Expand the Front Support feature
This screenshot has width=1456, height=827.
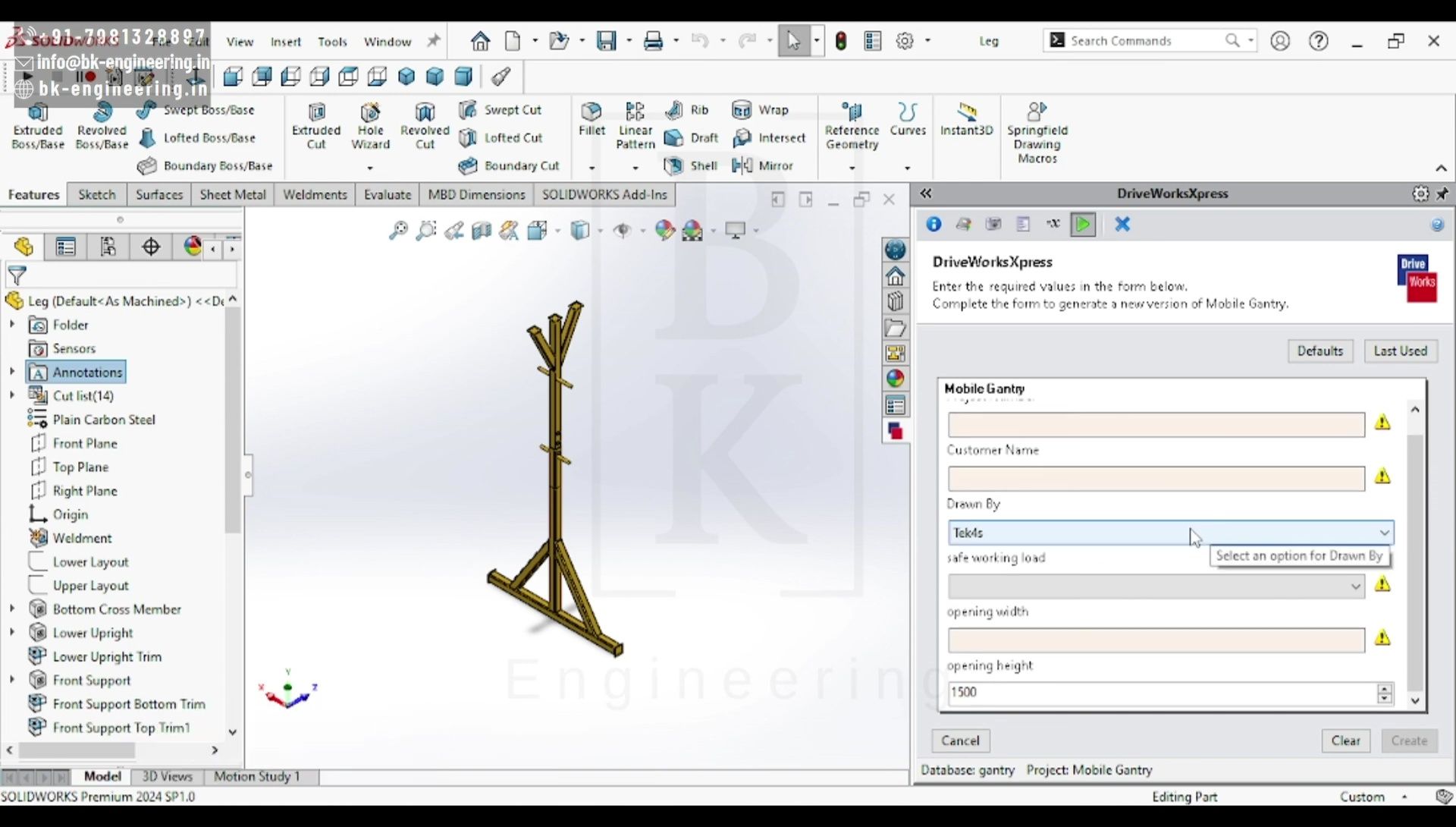[x=12, y=680]
